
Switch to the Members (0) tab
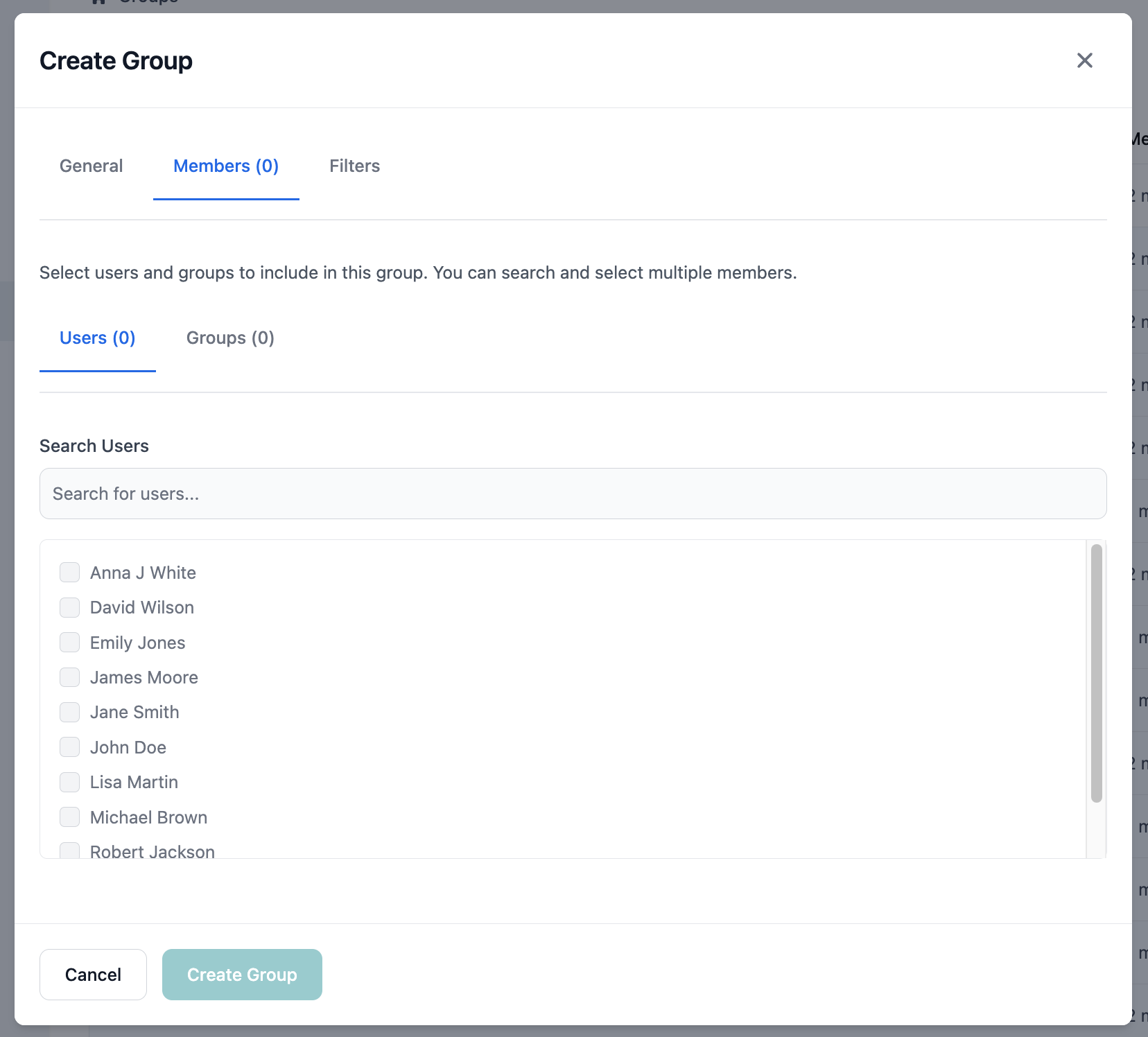(226, 166)
